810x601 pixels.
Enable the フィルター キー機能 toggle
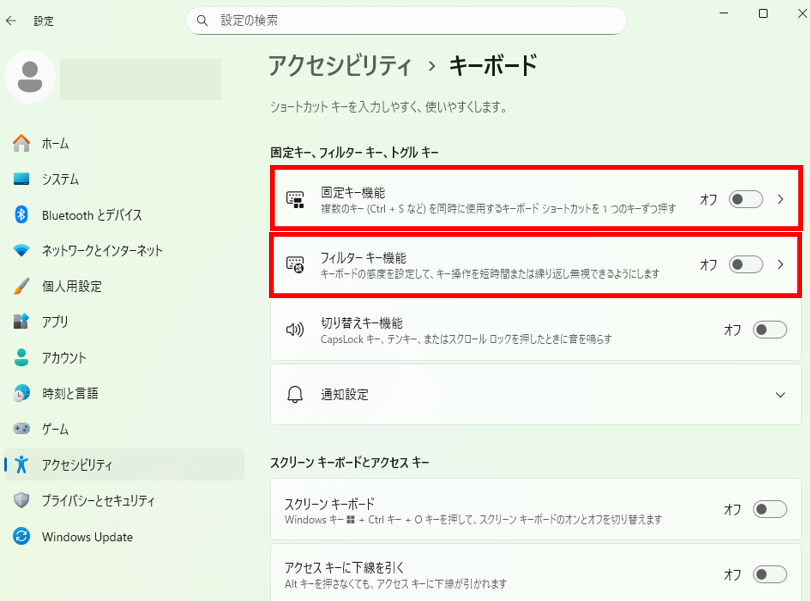coord(746,265)
